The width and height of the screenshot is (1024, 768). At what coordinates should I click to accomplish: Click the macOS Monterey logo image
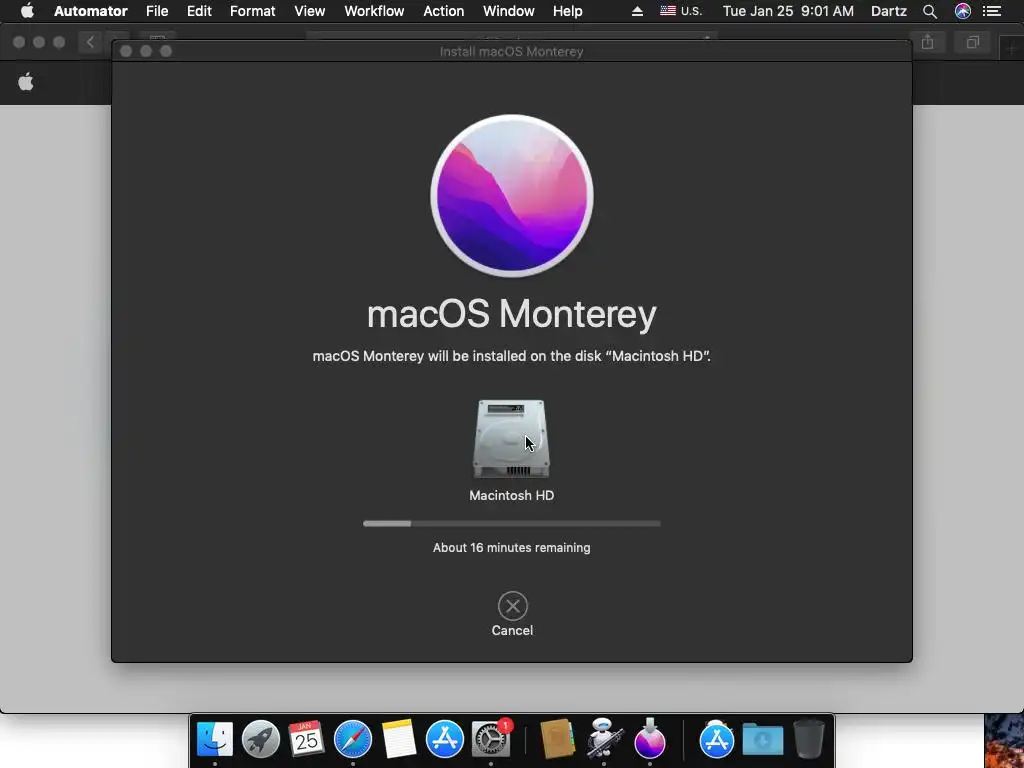[x=512, y=196]
